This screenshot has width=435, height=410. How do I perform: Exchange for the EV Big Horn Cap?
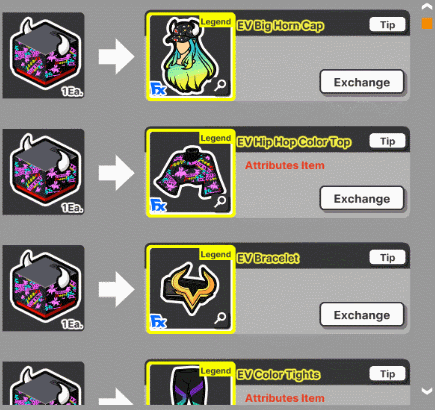click(362, 82)
